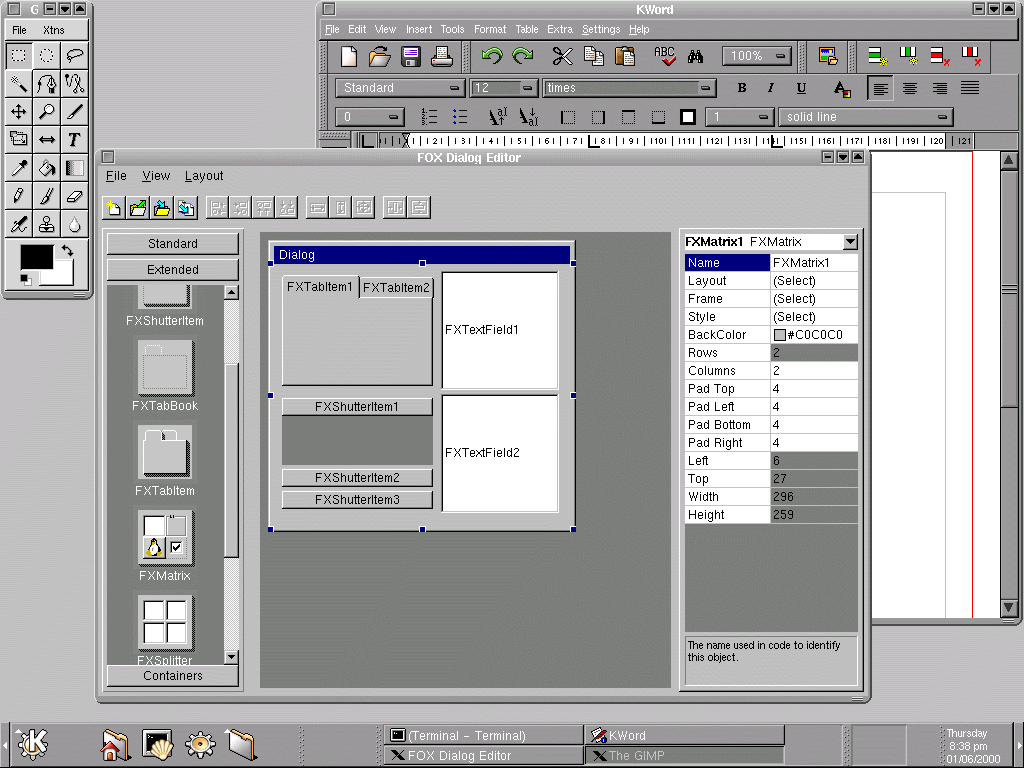Toggle italic in KWord
Screen dimensions: 1024x768
click(771, 88)
